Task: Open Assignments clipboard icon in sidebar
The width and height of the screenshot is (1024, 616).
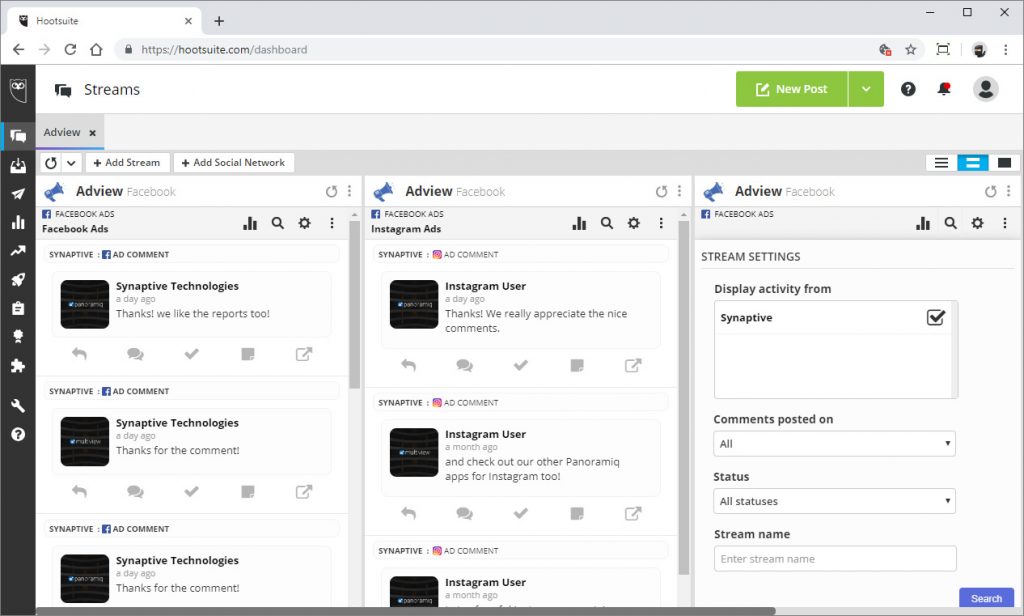Action: (18, 308)
